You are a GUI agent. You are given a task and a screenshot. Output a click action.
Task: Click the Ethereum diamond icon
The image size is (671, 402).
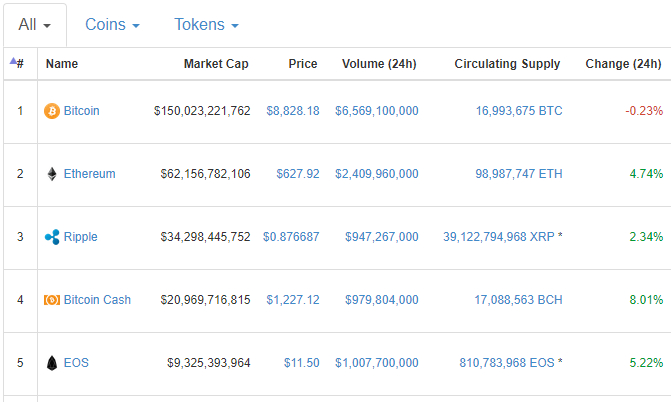[x=52, y=174]
